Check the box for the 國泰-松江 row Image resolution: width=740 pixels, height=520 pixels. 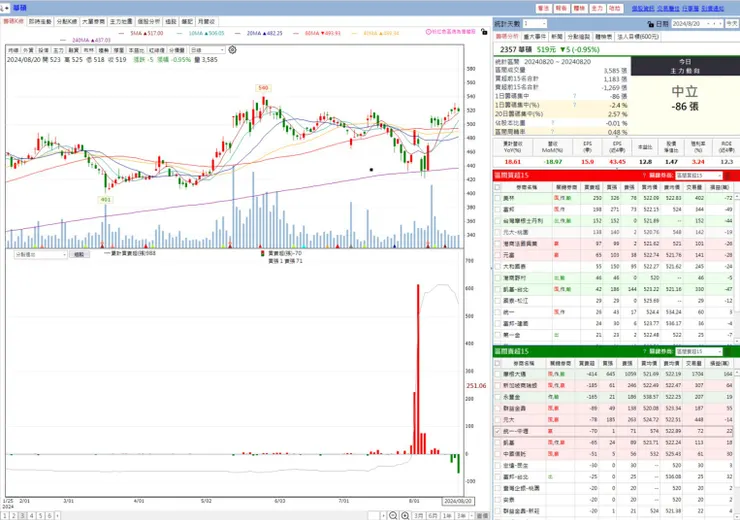[x=497, y=301]
